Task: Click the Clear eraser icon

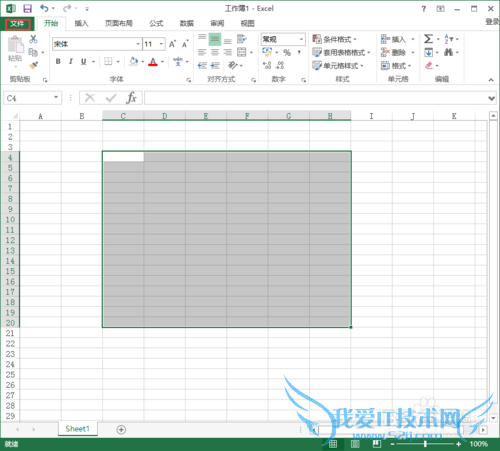Action: (429, 65)
